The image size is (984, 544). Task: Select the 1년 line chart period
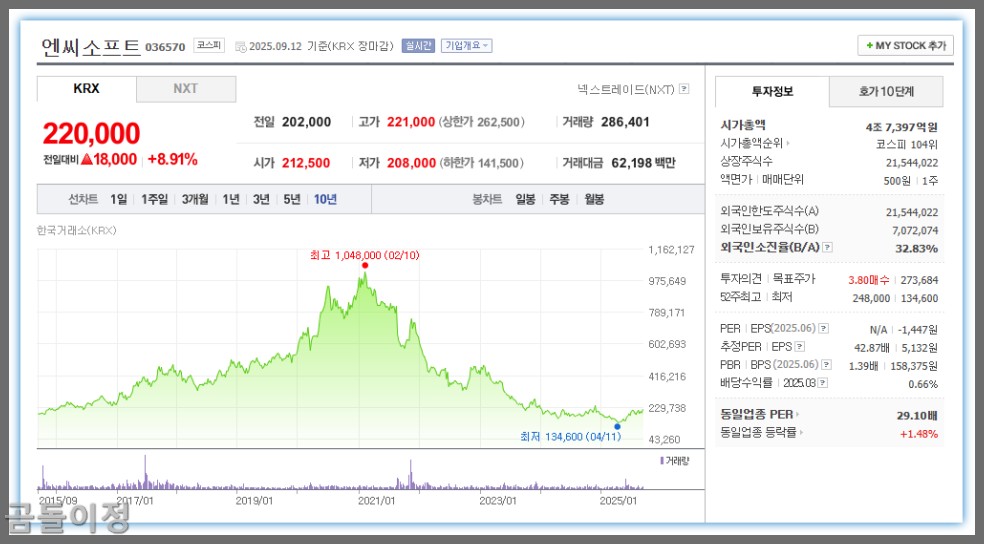pos(231,200)
